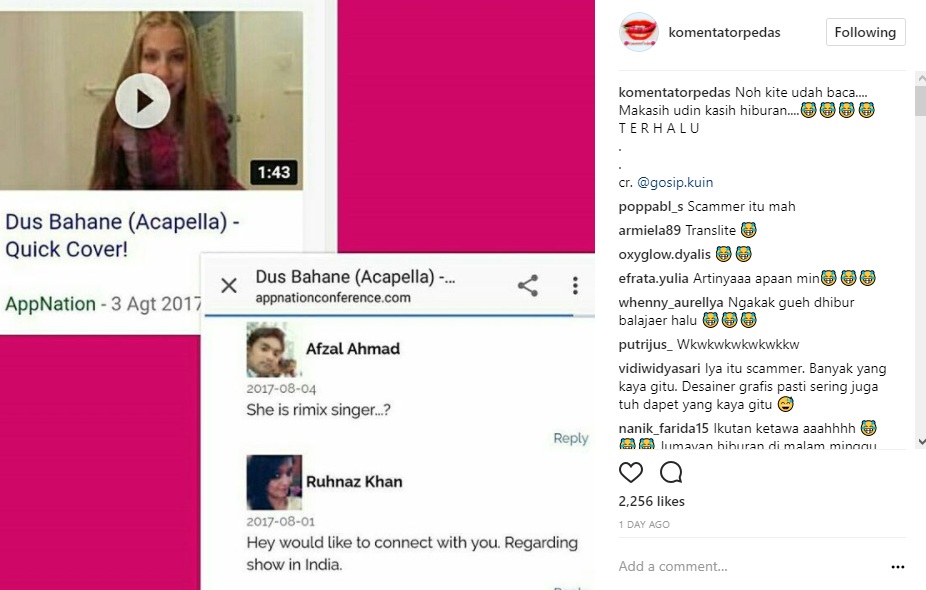This screenshot has height=590, width=926.
Task: Open Afzal Ahmad's avatar thumbnail
Action: pos(272,350)
